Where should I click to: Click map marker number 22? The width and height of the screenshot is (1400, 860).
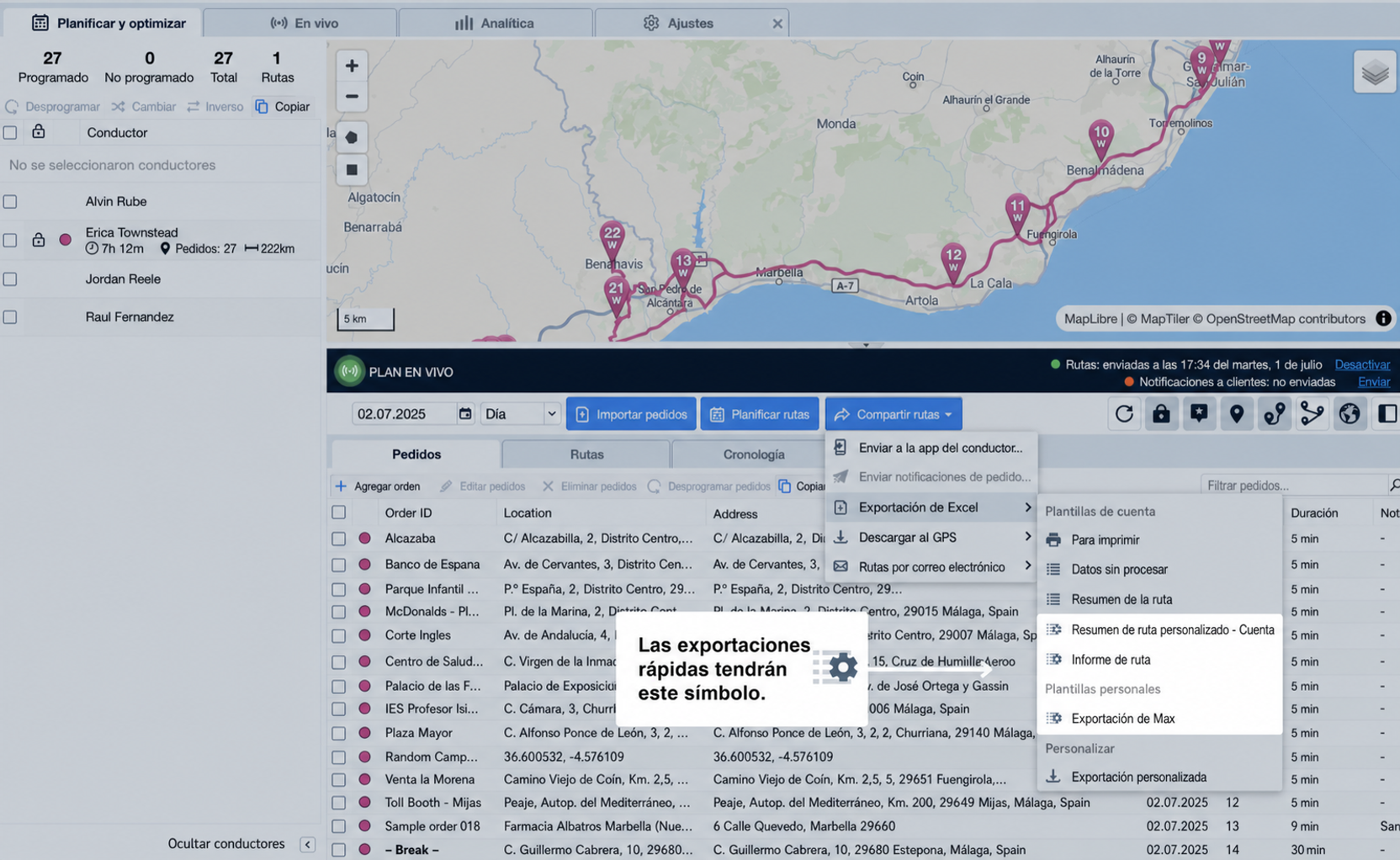612,241
